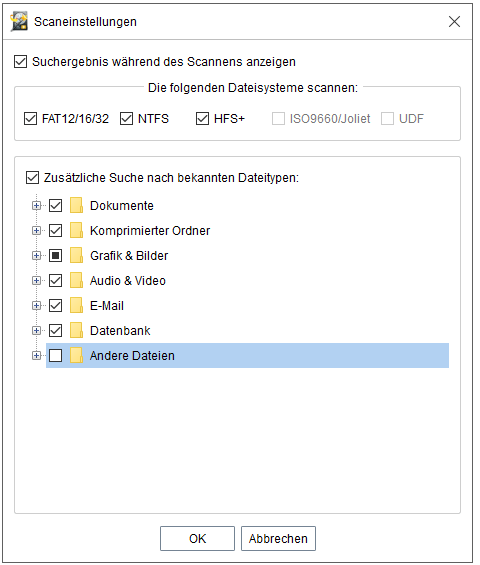Click the Audio & Video folder icon

(76, 281)
